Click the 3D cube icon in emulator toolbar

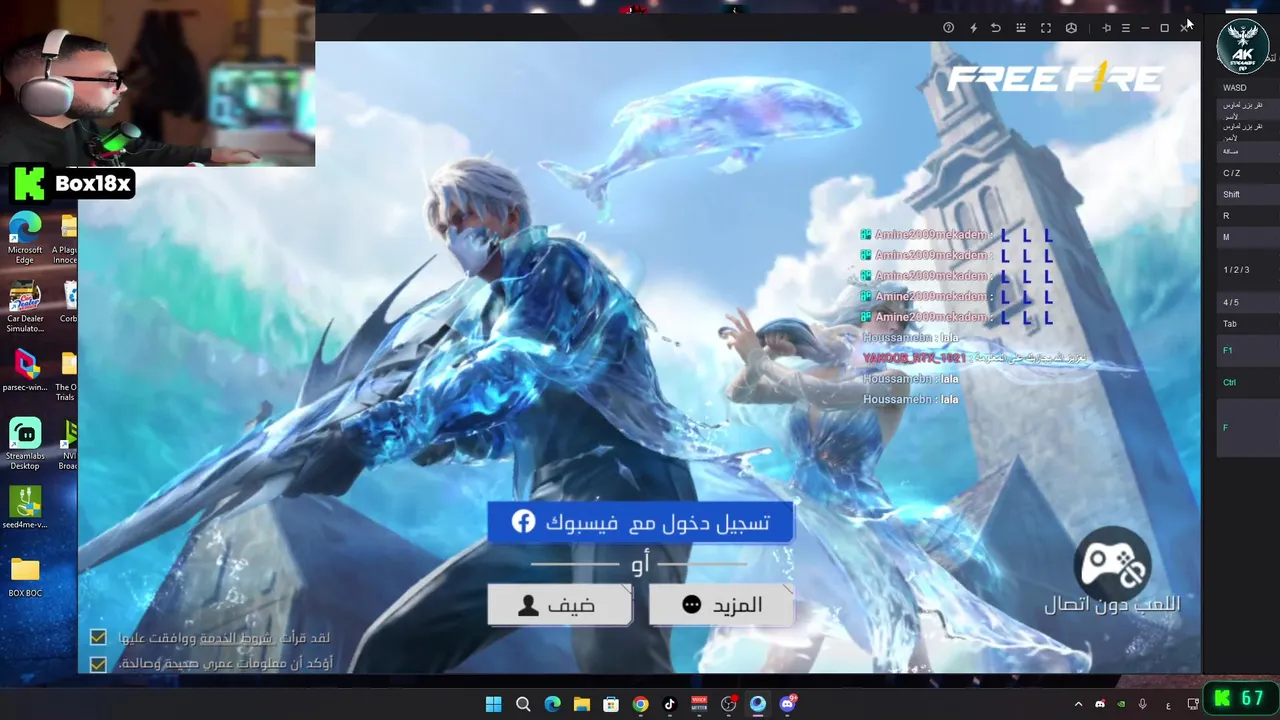1071,28
